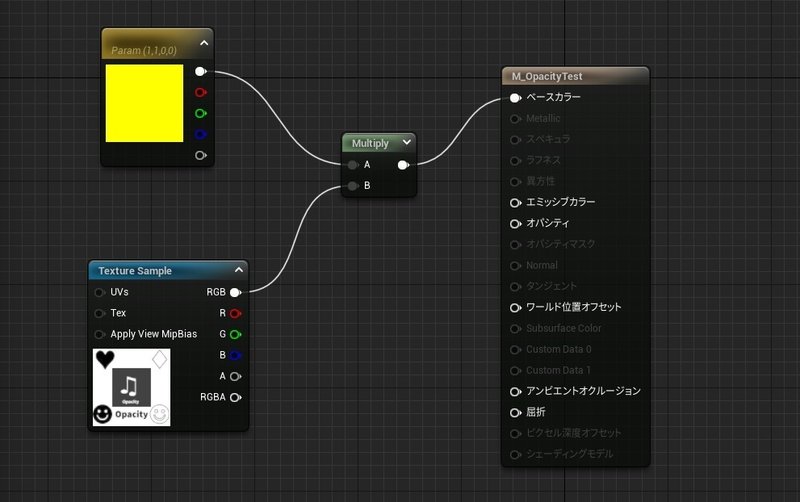This screenshot has width=800, height=502.
Task: Collapse the Texture Sample node chevron
Action: pos(239,270)
